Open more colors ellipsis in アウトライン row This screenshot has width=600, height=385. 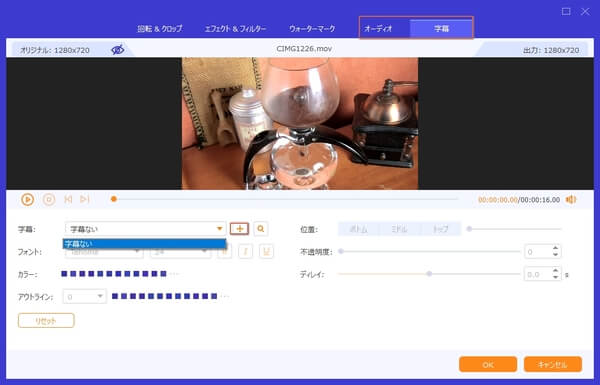tap(225, 296)
